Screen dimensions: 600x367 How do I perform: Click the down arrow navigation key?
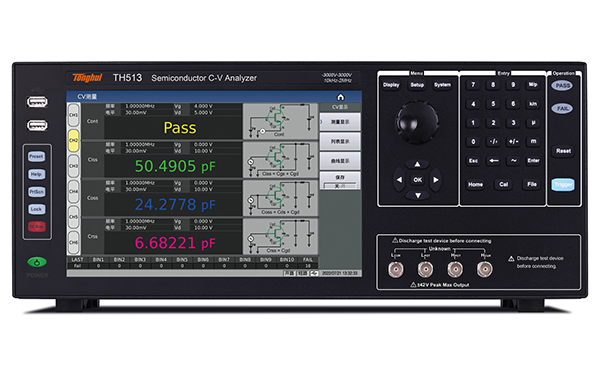[x=417, y=195]
